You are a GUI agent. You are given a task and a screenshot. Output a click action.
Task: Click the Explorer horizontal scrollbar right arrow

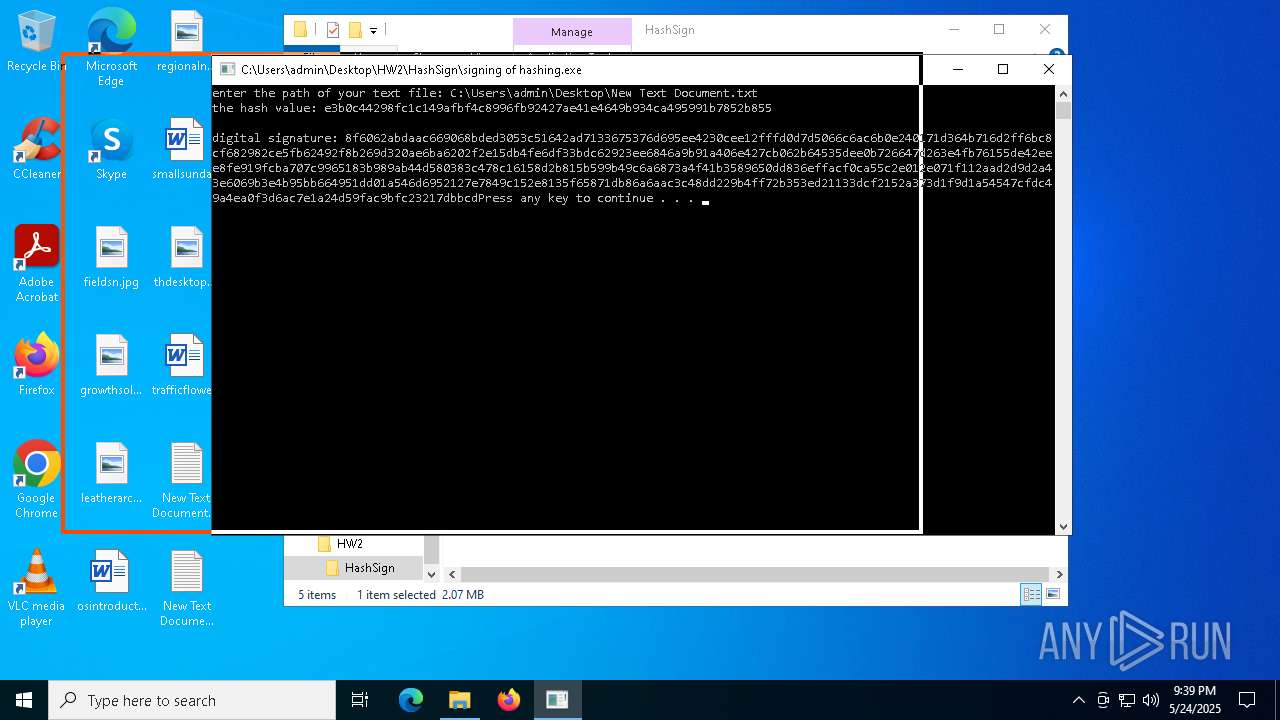click(1060, 574)
